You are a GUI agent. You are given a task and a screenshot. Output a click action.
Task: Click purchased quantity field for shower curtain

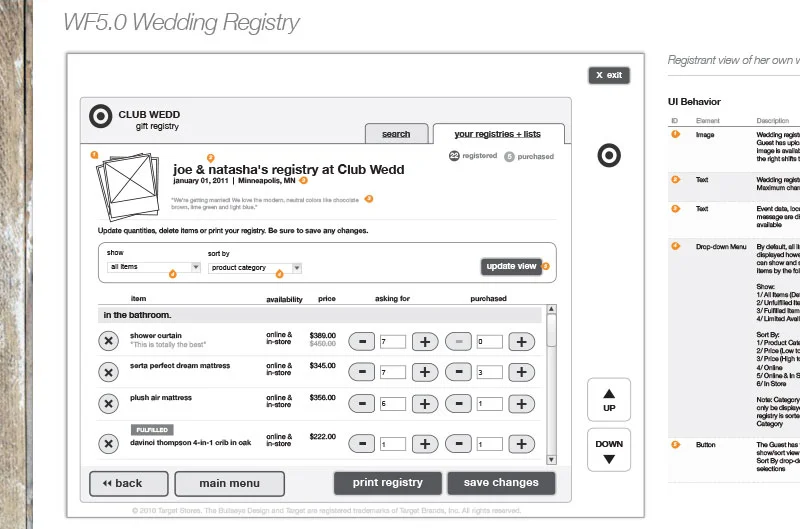(x=489, y=342)
